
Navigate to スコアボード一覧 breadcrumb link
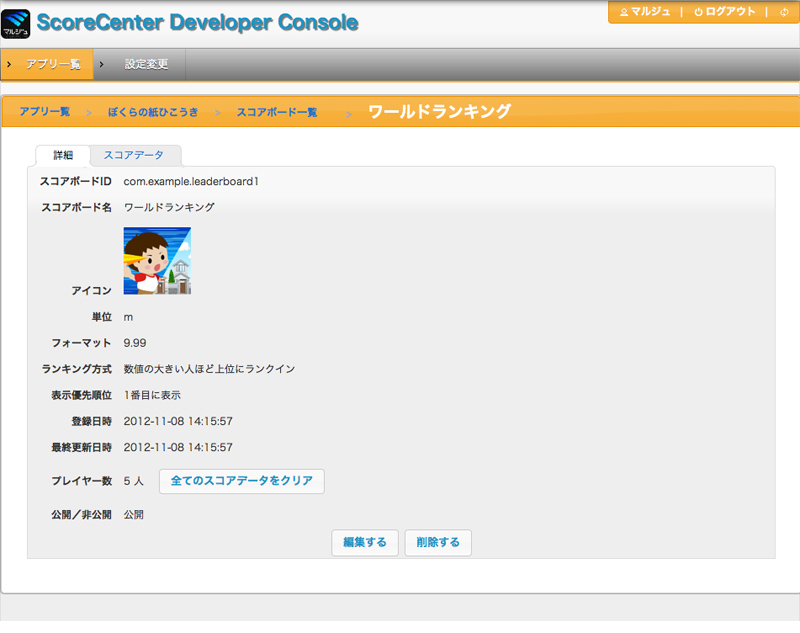(277, 112)
